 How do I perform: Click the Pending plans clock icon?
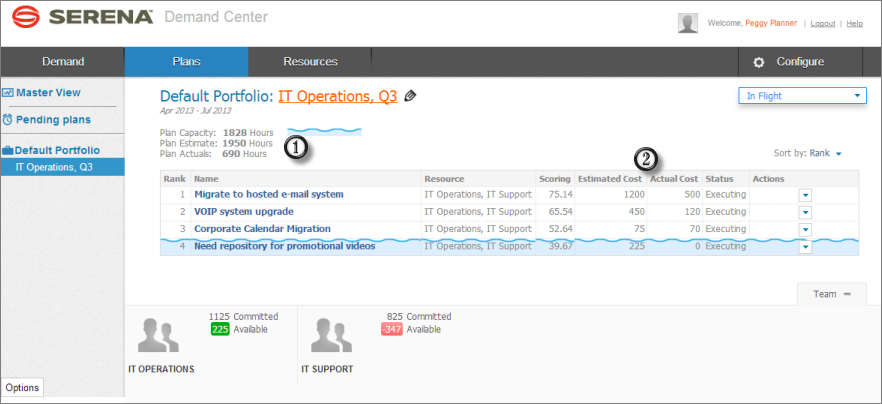pos(8,120)
